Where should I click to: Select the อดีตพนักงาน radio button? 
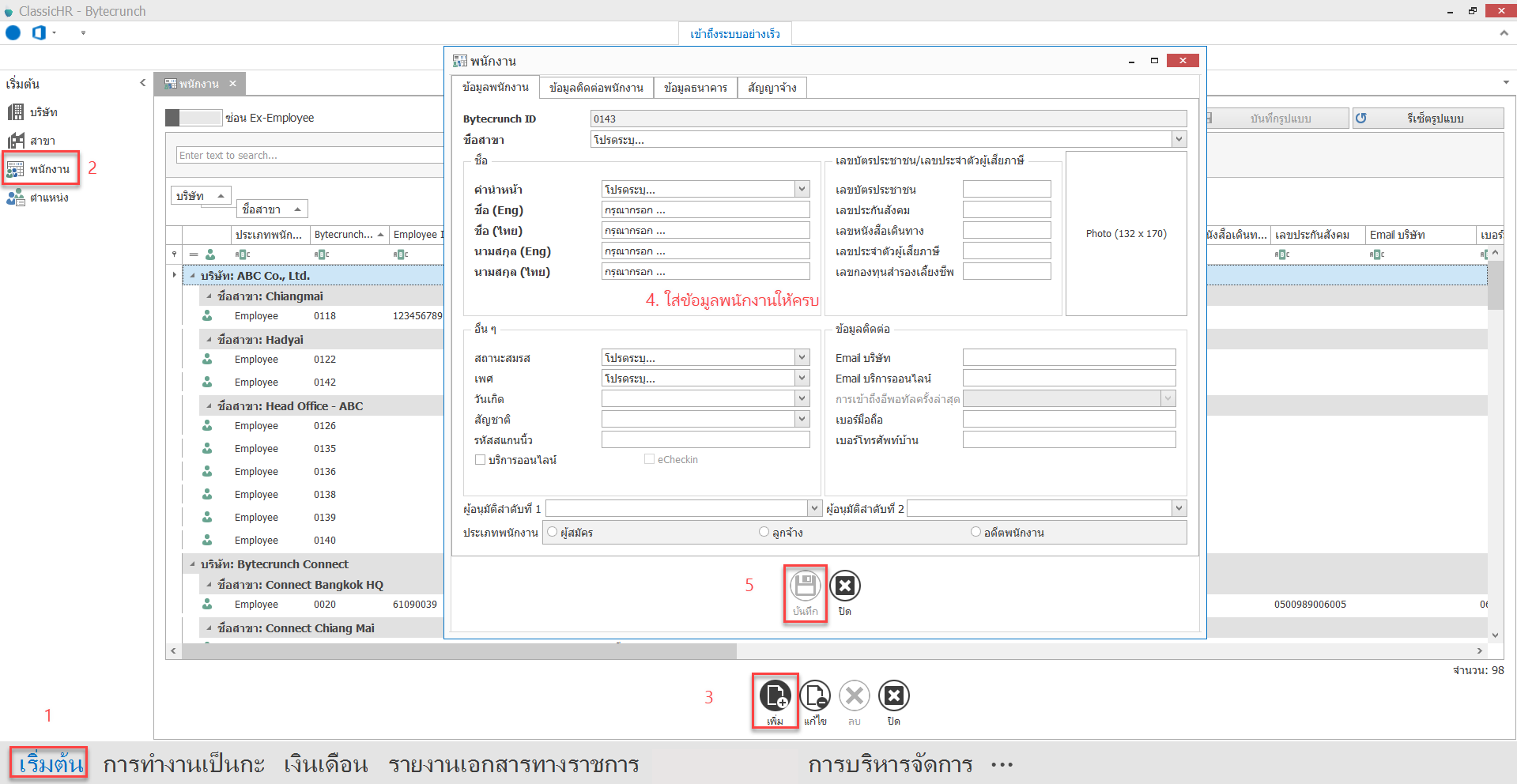pyautogui.click(x=975, y=532)
